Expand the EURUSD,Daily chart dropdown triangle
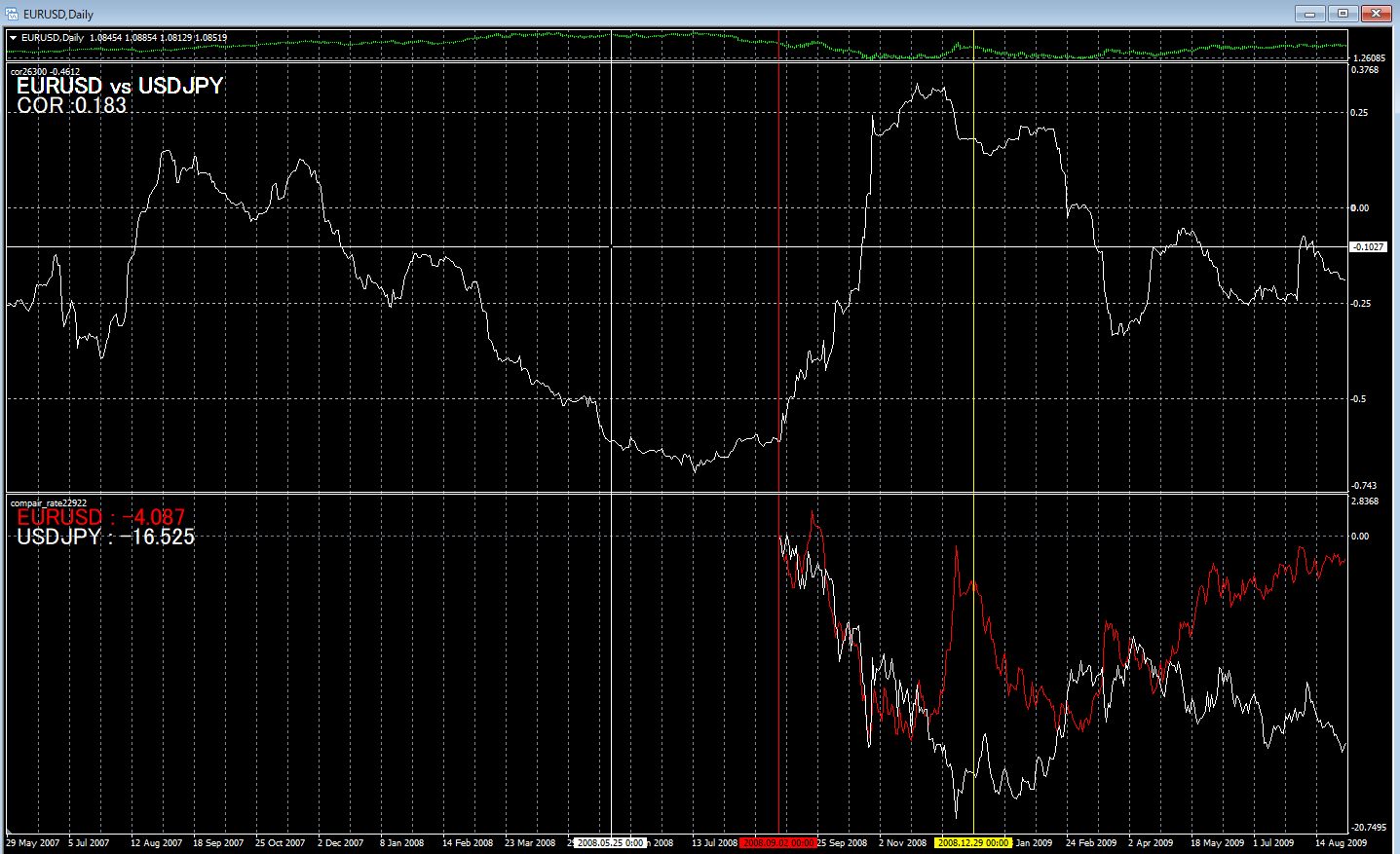Image resolution: width=1400 pixels, height=854 pixels. point(13,38)
